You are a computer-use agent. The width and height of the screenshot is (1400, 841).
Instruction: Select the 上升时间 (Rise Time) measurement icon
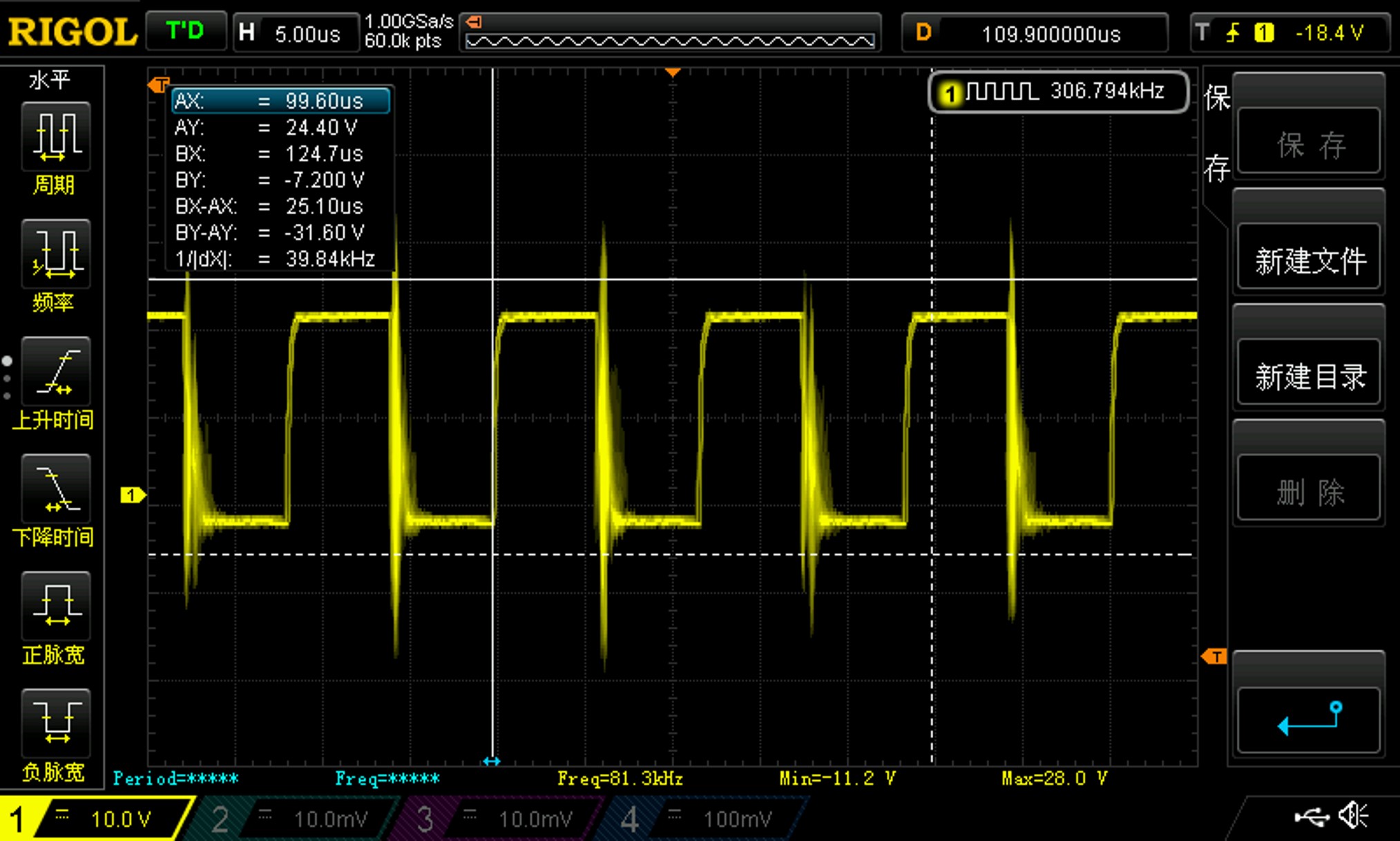pos(55,371)
